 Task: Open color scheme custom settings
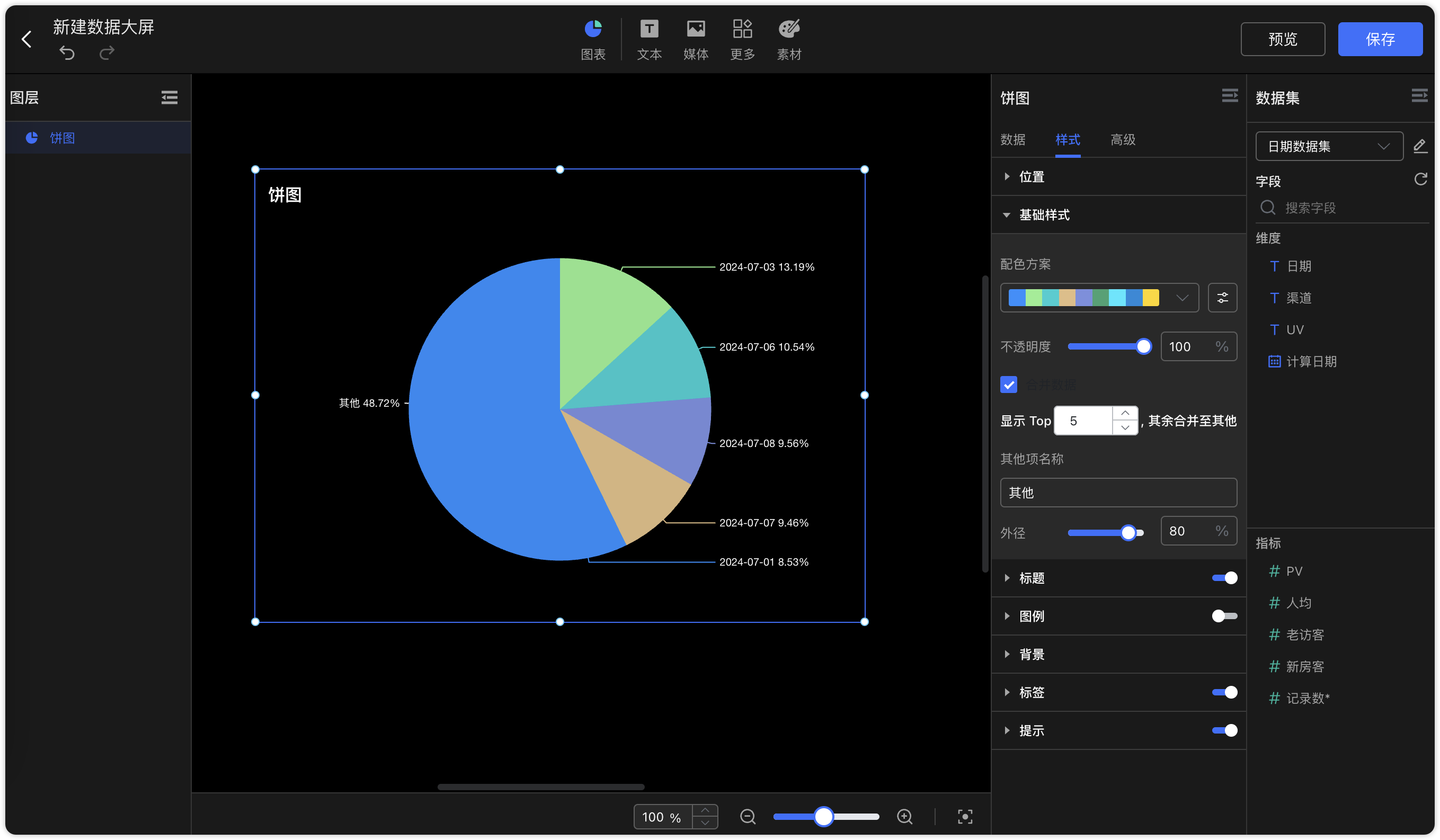1222,298
